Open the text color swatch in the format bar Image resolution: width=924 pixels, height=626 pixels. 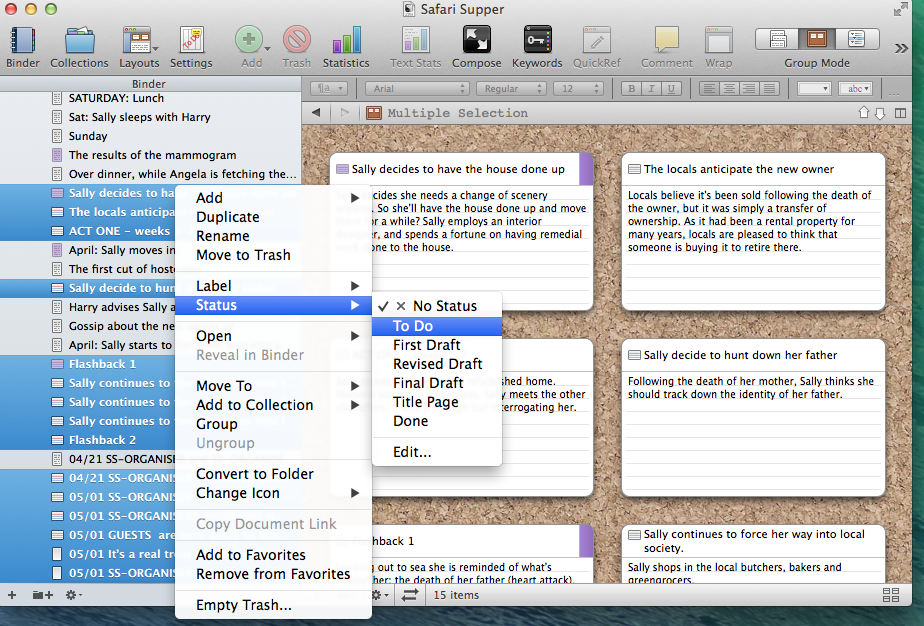tap(814, 88)
